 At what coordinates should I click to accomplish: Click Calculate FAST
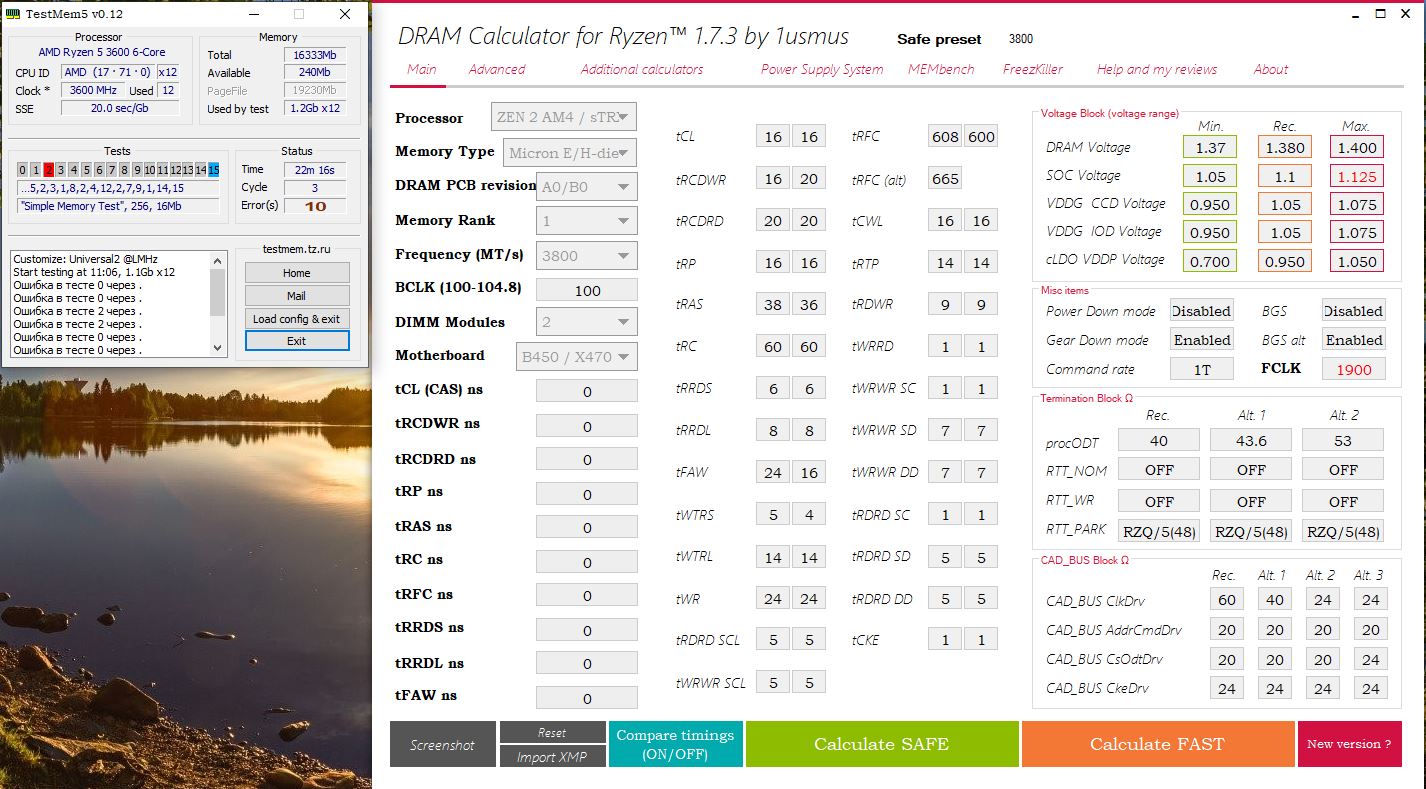[1157, 744]
